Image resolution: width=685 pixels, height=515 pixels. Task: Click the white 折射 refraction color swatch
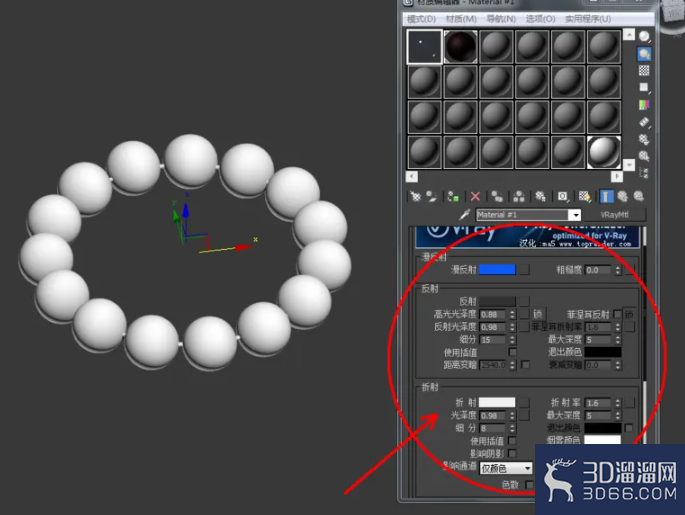497,402
